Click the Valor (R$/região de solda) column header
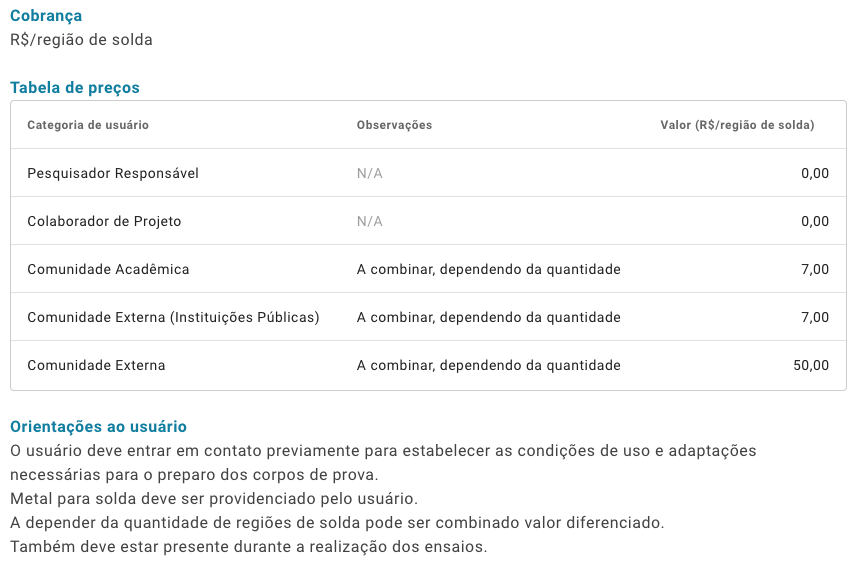Screen dimensions: 860x565 [737, 125]
